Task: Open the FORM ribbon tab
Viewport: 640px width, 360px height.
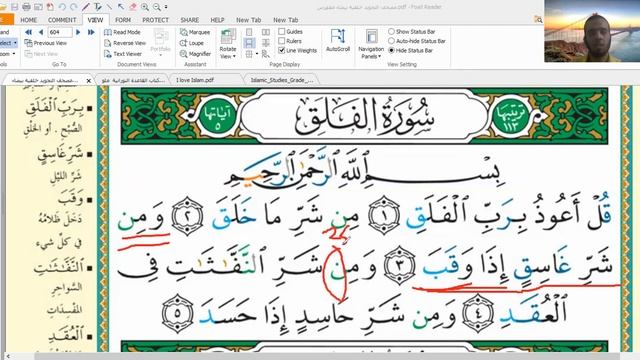Action: pos(123,20)
